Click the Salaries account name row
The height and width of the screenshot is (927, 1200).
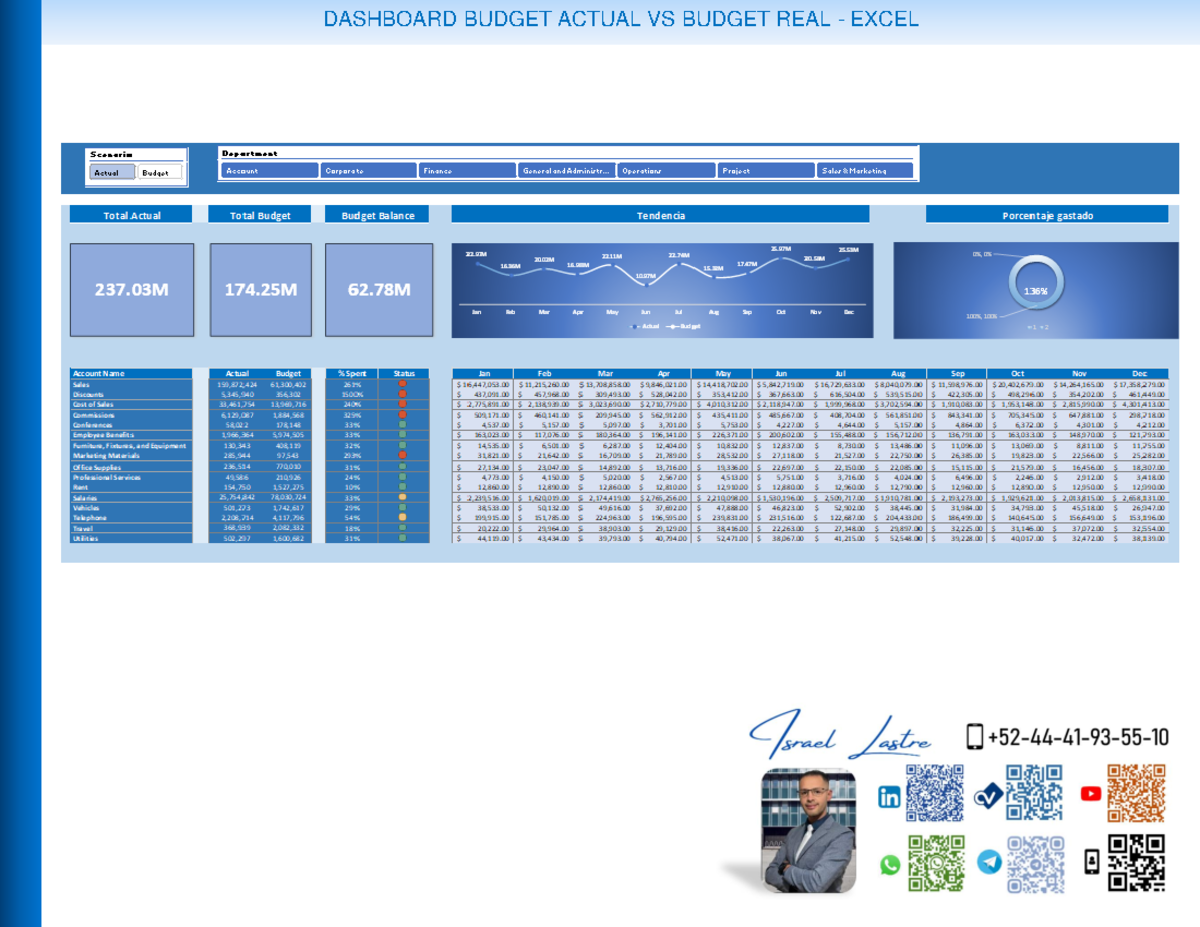[130, 497]
